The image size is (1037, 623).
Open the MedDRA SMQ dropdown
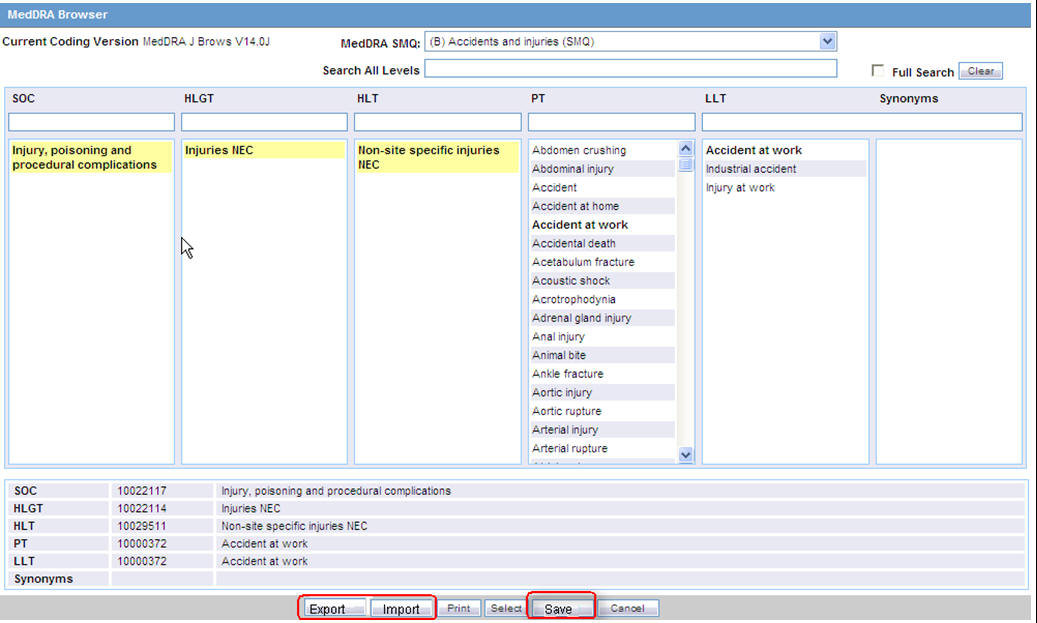click(x=827, y=42)
